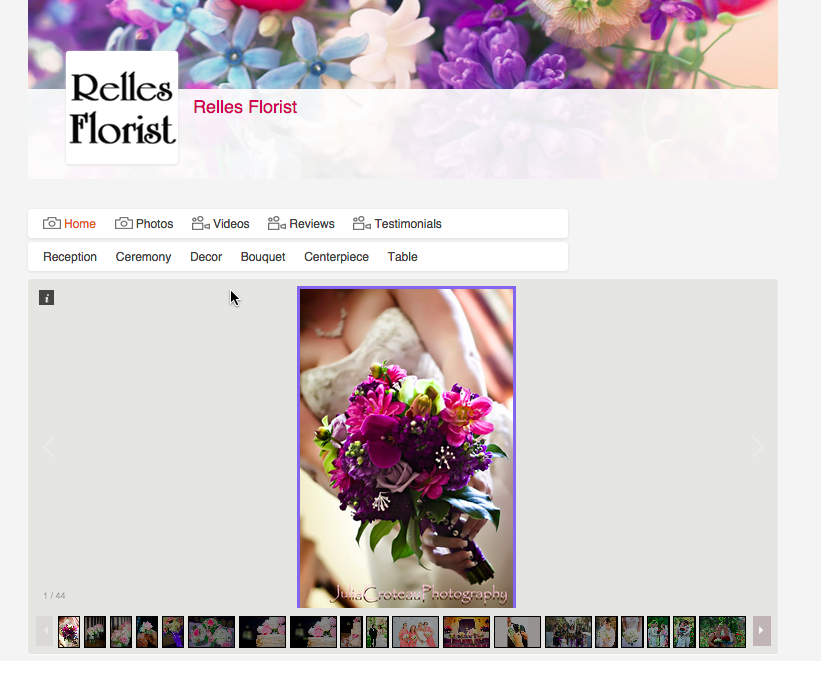Open the Reviews tab label
Screen dimensions: 821x691
pos(312,224)
